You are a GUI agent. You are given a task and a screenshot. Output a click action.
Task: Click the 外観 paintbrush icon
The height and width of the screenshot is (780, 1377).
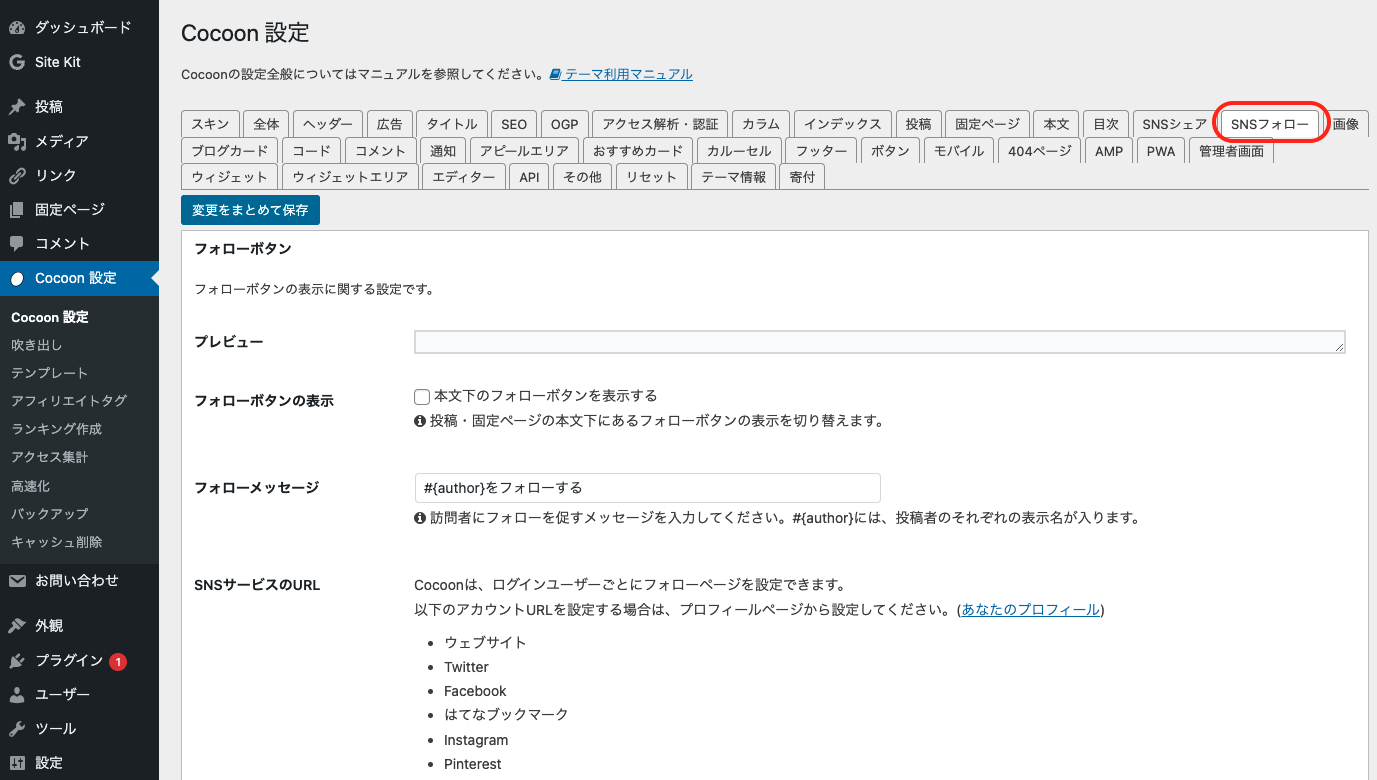tap(17, 625)
